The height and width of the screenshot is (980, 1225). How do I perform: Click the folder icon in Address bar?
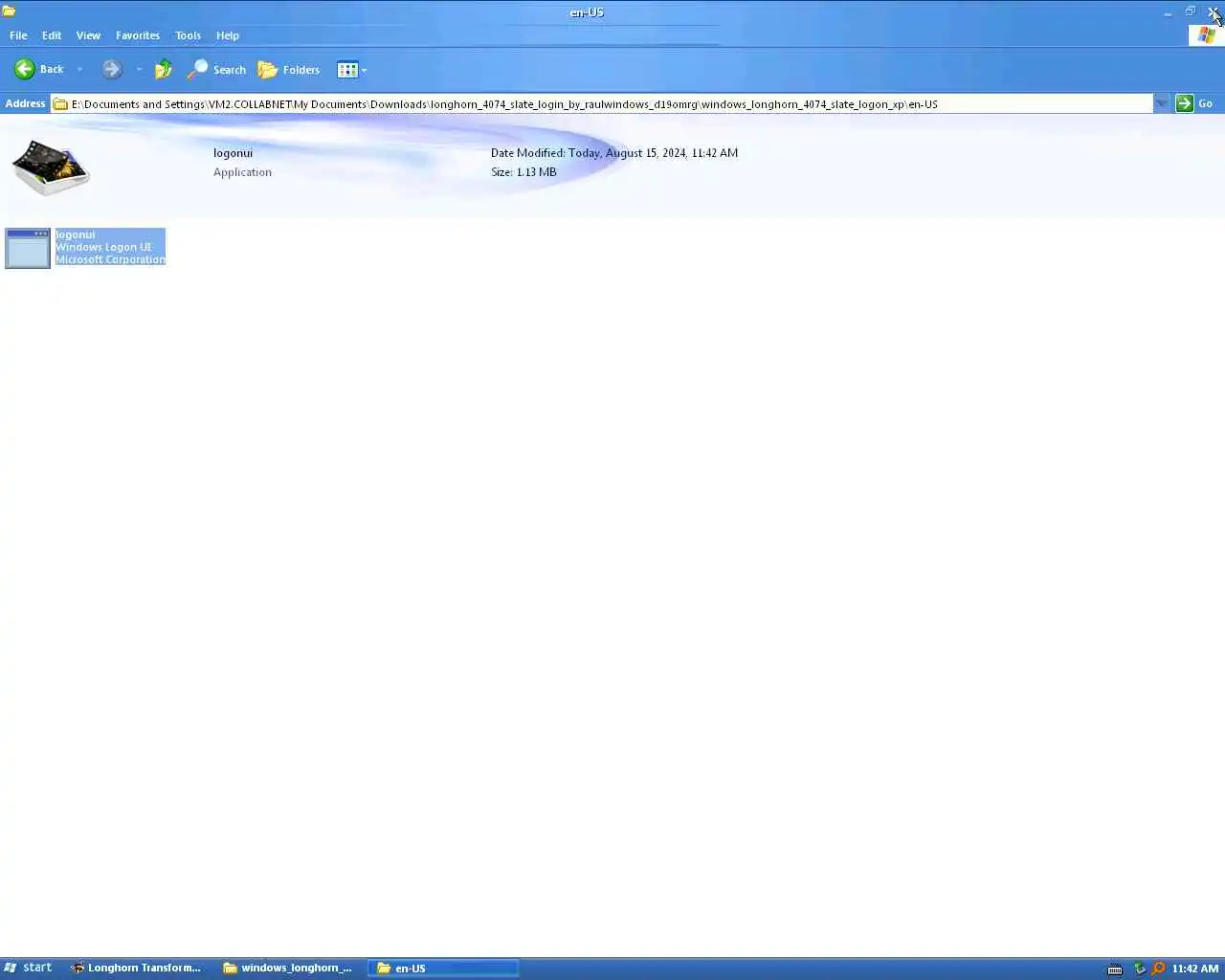pyautogui.click(x=60, y=103)
